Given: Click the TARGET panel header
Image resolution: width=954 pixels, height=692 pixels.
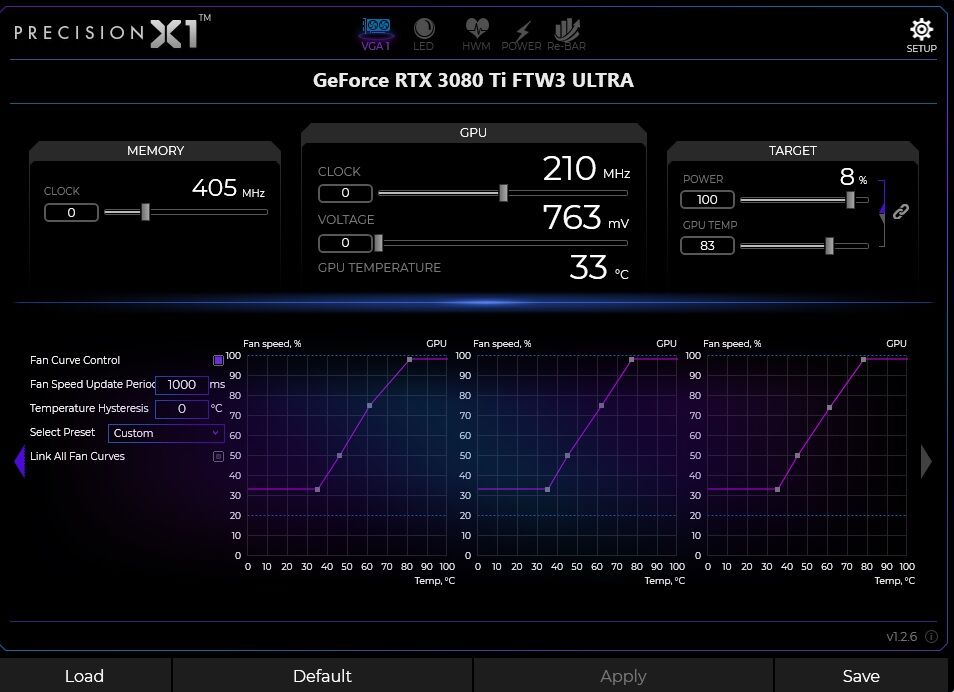Looking at the screenshot, I should click(792, 150).
